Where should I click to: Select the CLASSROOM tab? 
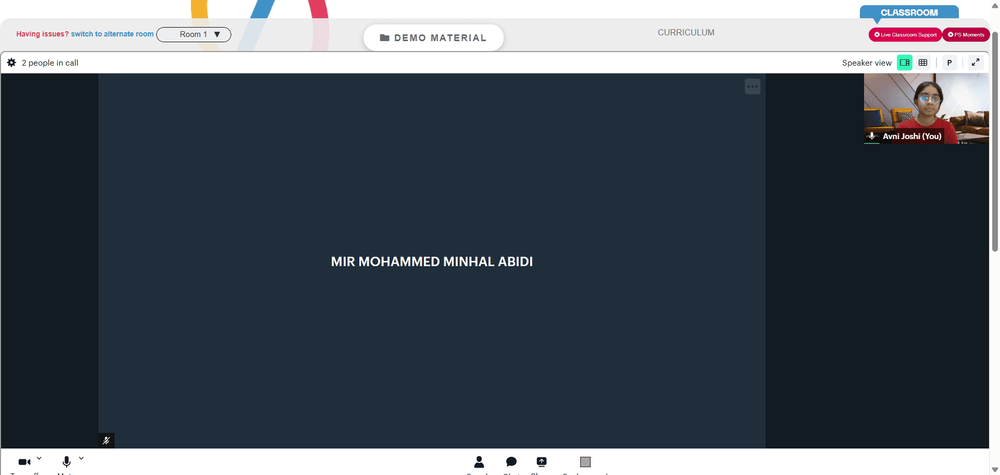click(909, 12)
